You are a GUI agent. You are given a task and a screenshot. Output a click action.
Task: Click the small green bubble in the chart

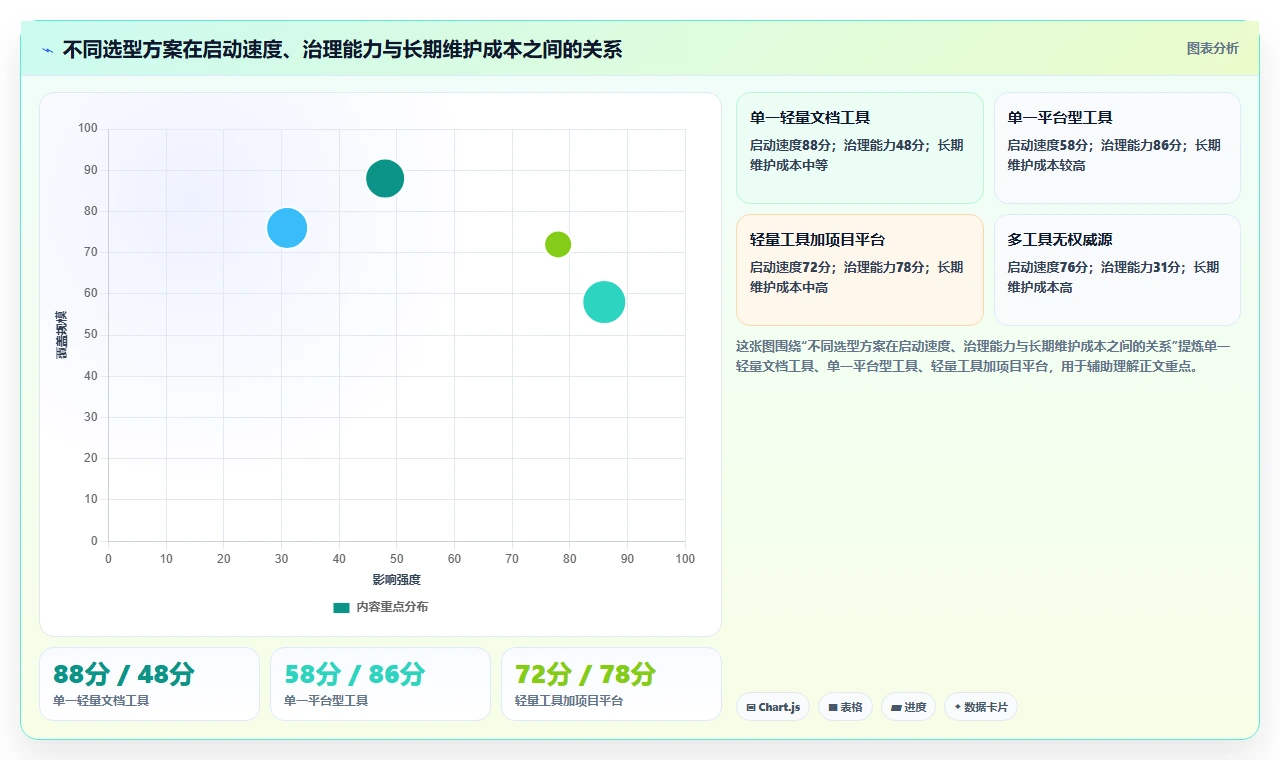coord(558,244)
